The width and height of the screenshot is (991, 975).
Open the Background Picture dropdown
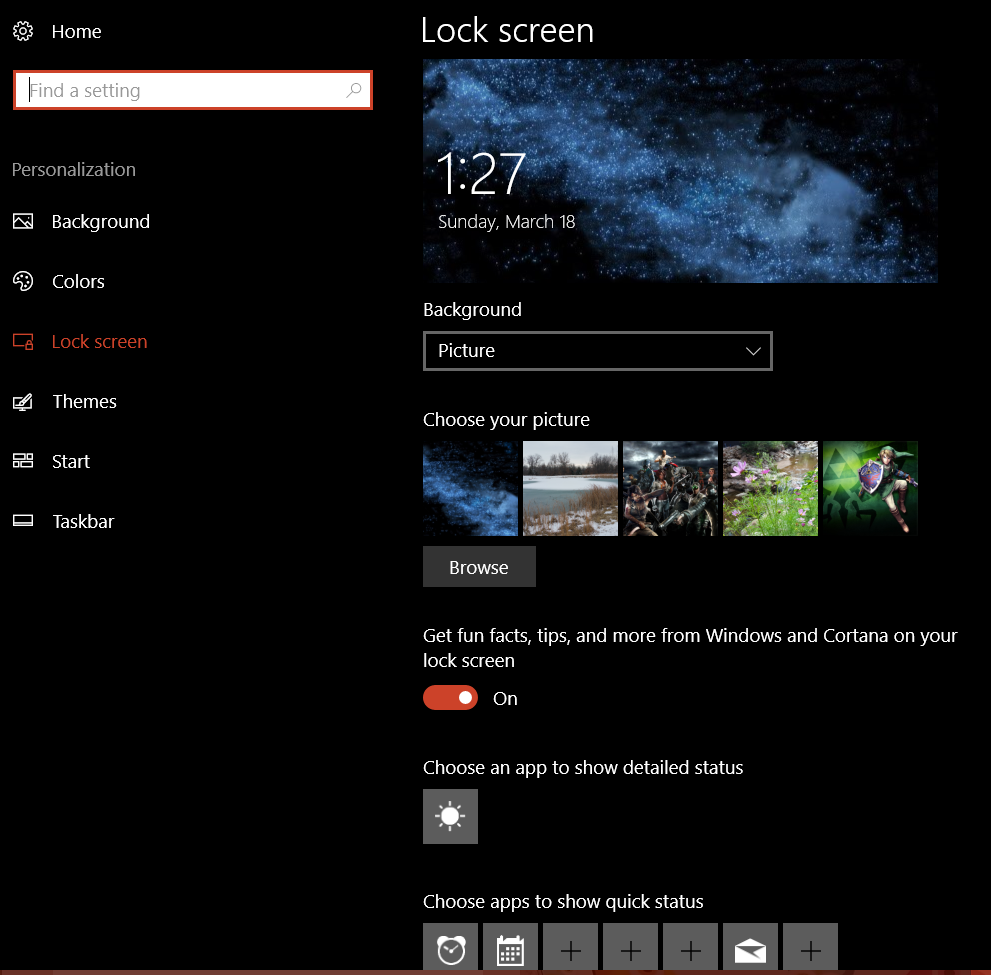[597, 351]
